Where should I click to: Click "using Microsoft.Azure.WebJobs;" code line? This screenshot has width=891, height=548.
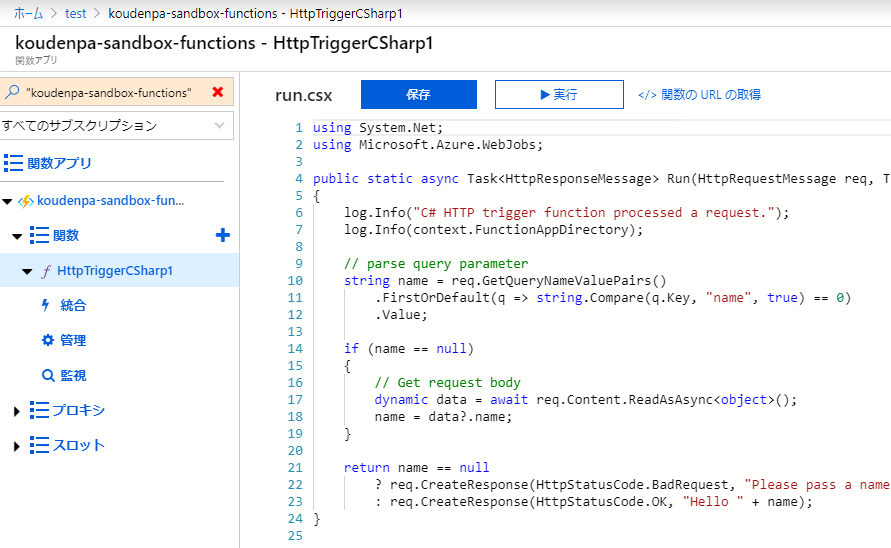[x=428, y=144]
